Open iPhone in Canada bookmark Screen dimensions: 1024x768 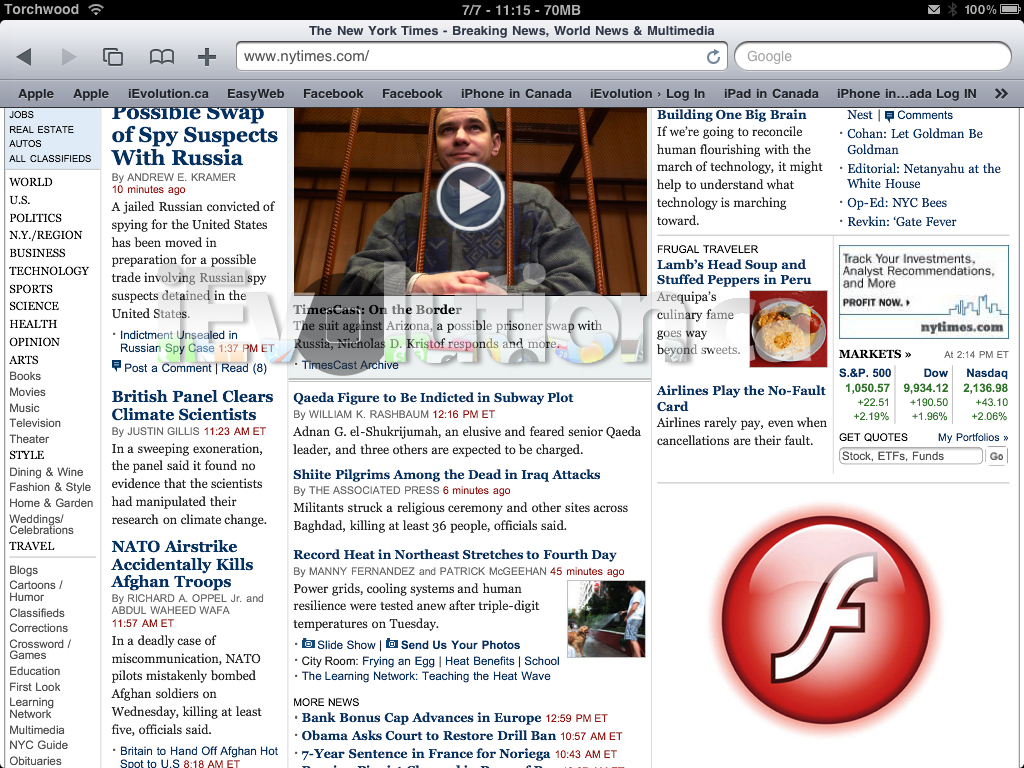pyautogui.click(x=516, y=93)
